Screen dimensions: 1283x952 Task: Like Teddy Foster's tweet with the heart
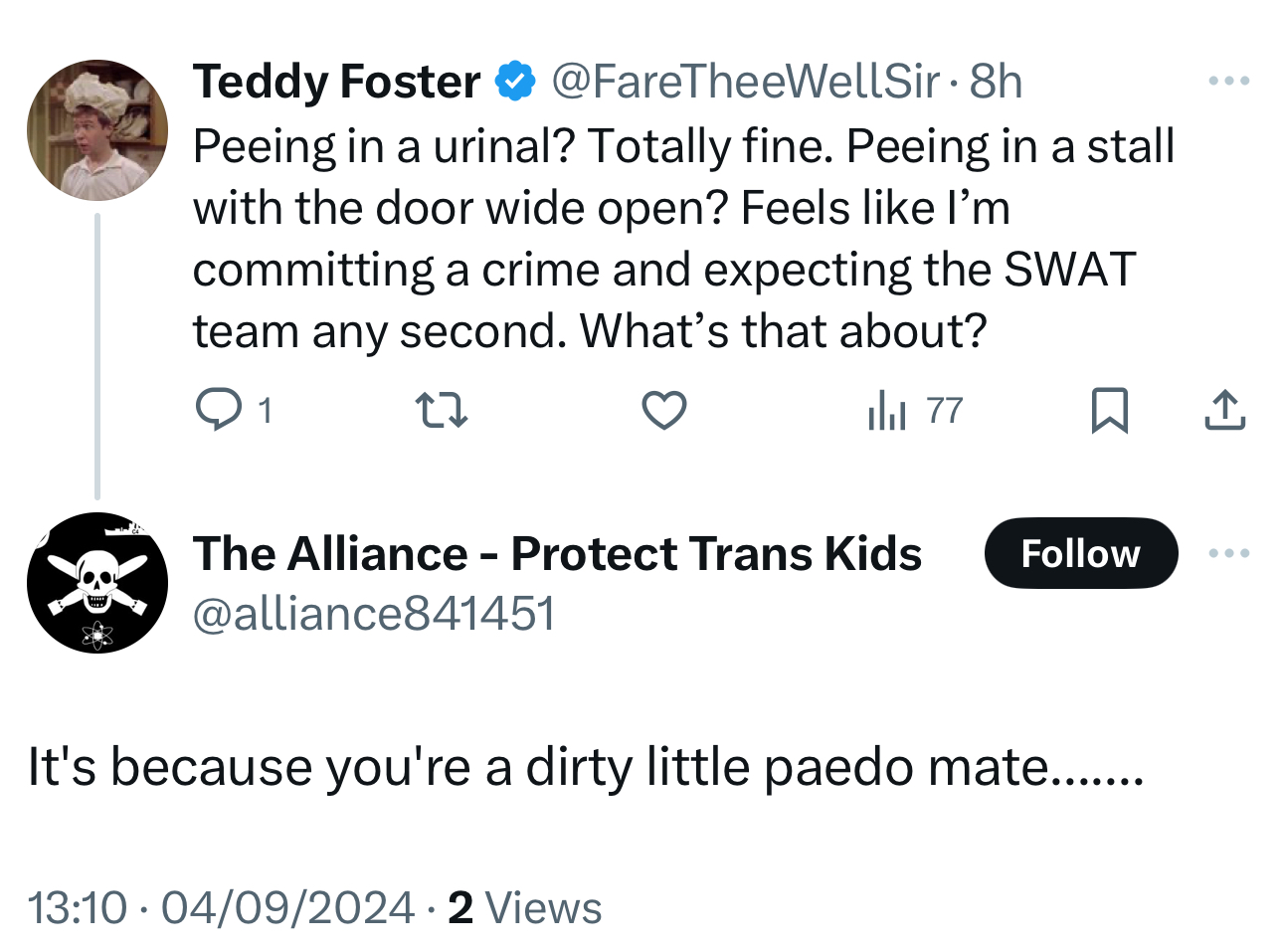click(663, 410)
